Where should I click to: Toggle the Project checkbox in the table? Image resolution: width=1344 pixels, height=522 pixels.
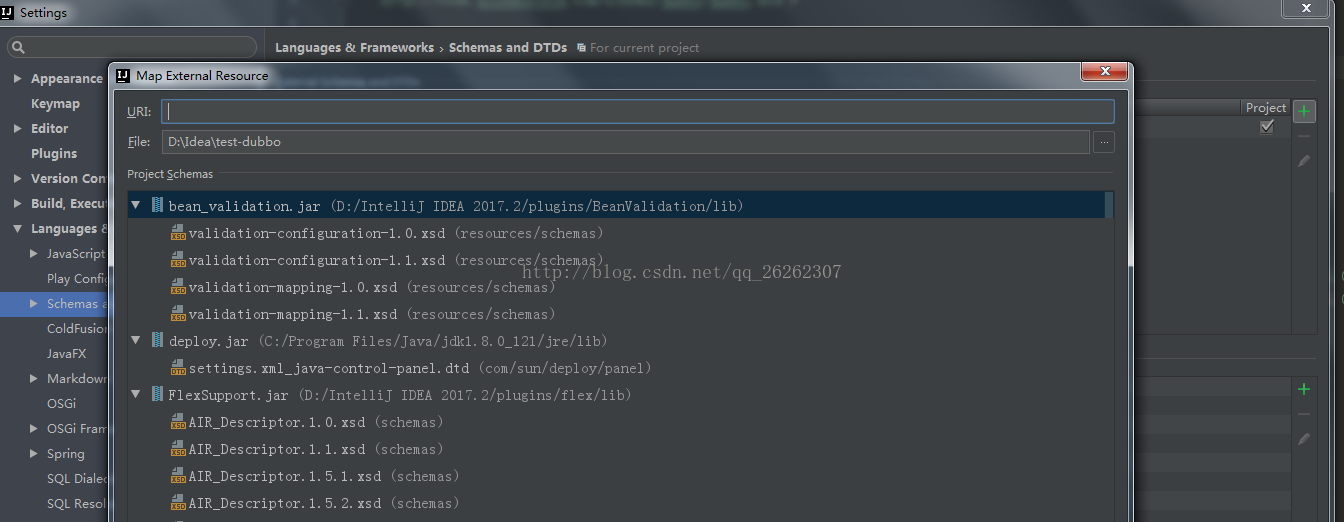click(x=1267, y=127)
